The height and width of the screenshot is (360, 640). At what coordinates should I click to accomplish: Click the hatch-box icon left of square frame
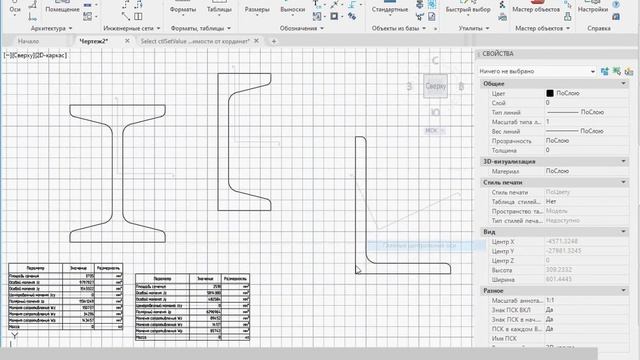pos(317,16)
